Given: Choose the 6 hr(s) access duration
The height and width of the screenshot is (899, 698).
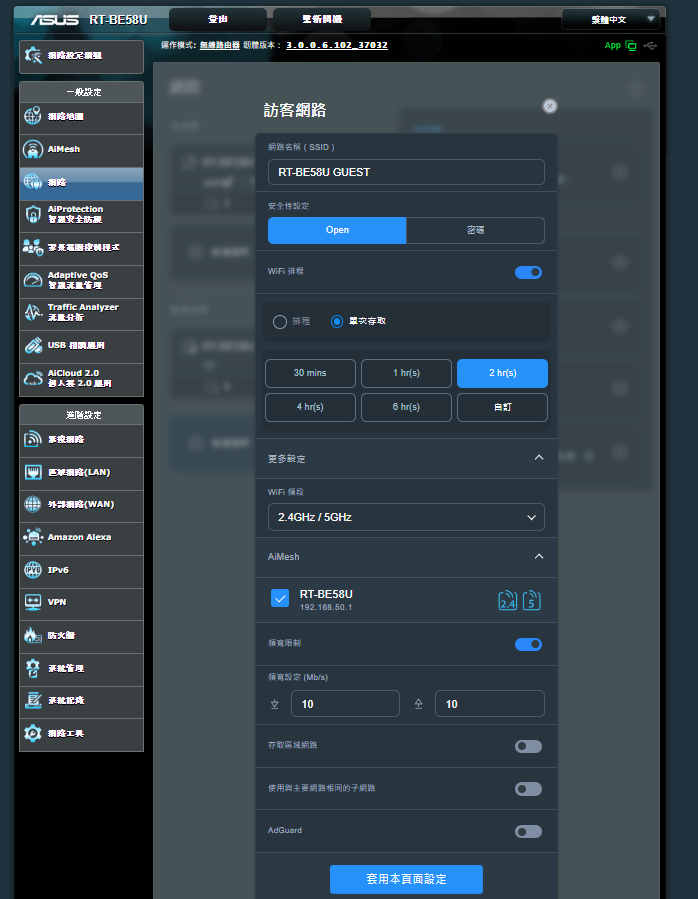Looking at the screenshot, I should pos(406,407).
